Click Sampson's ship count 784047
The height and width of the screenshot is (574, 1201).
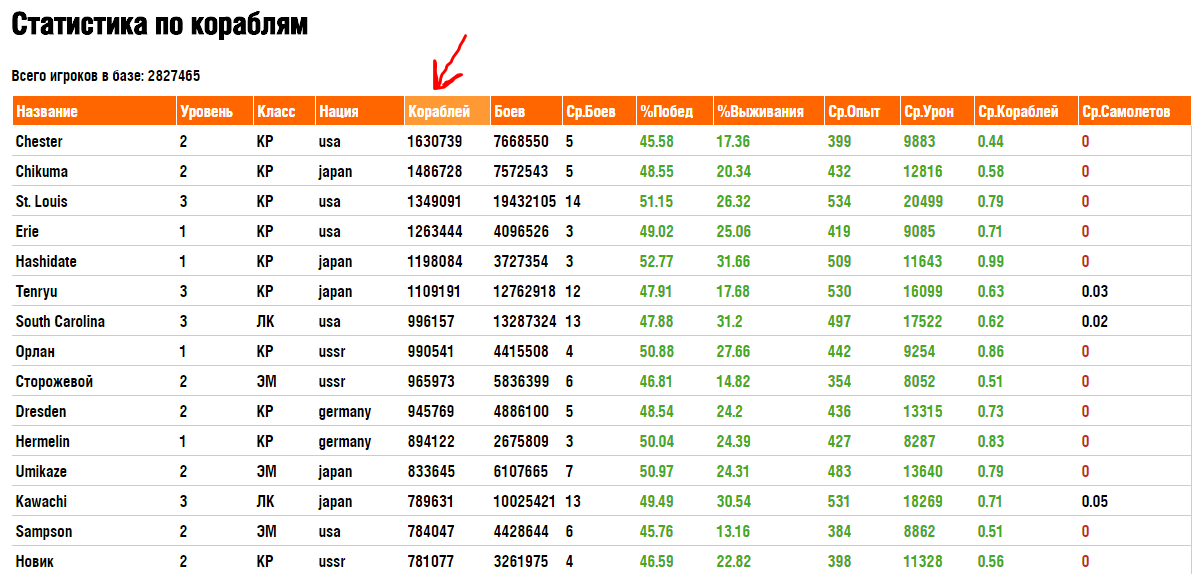(x=431, y=532)
